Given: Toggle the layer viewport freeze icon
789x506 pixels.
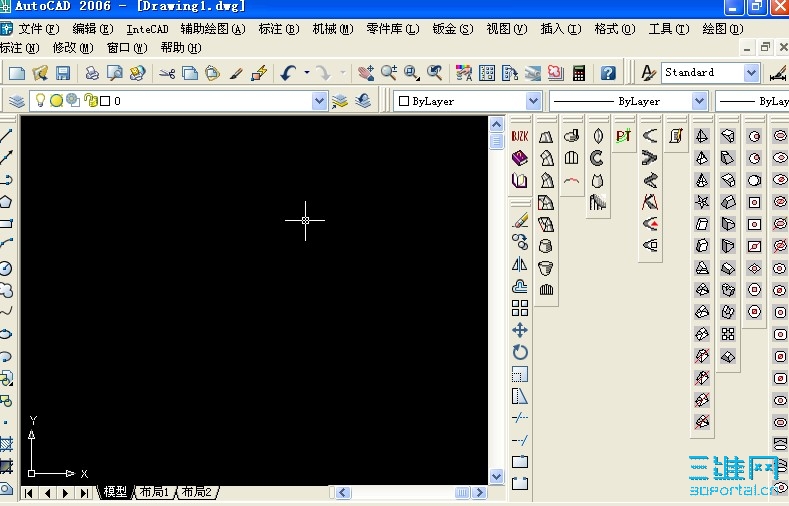Looking at the screenshot, I should (73, 100).
